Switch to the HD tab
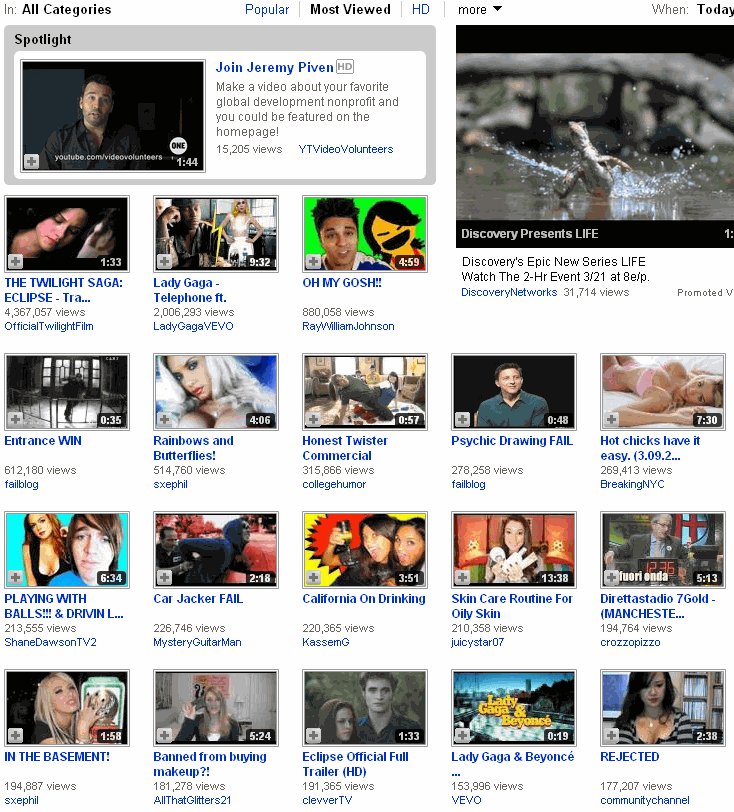734x812 pixels. (421, 9)
